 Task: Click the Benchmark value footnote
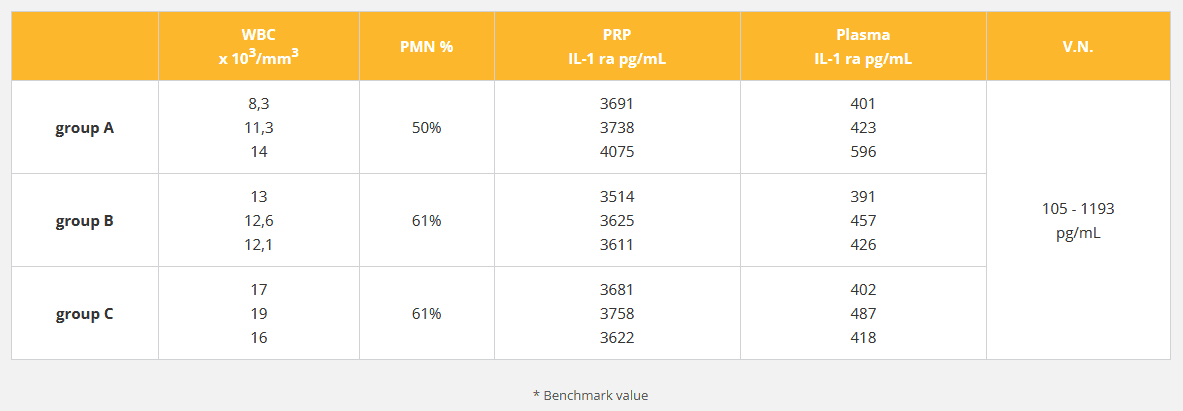[590, 395]
